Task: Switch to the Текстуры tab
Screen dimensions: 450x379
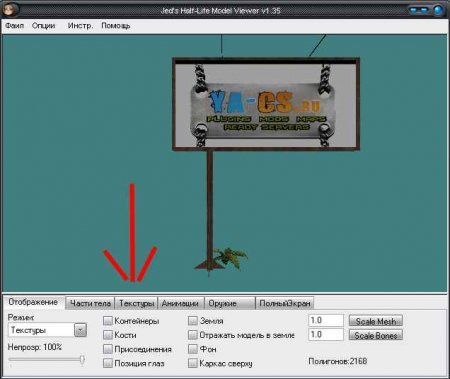Action: click(x=137, y=303)
